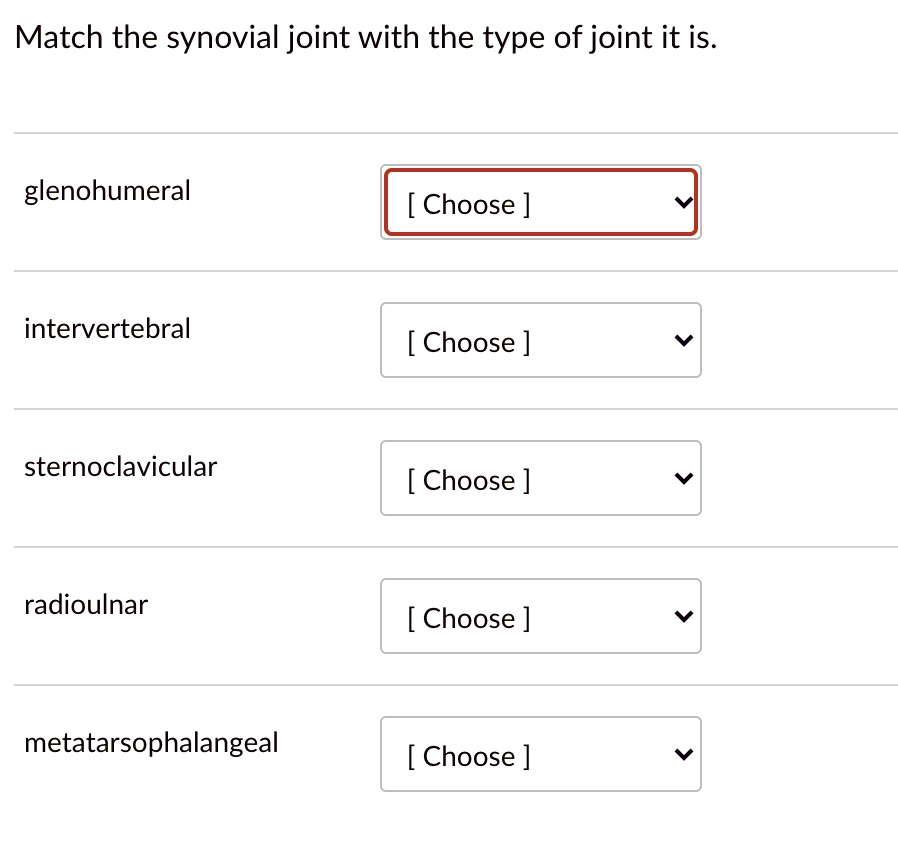This screenshot has width=898, height=848.
Task: Click the chevron on the glenohumeral dropdown
Action: coord(683,202)
